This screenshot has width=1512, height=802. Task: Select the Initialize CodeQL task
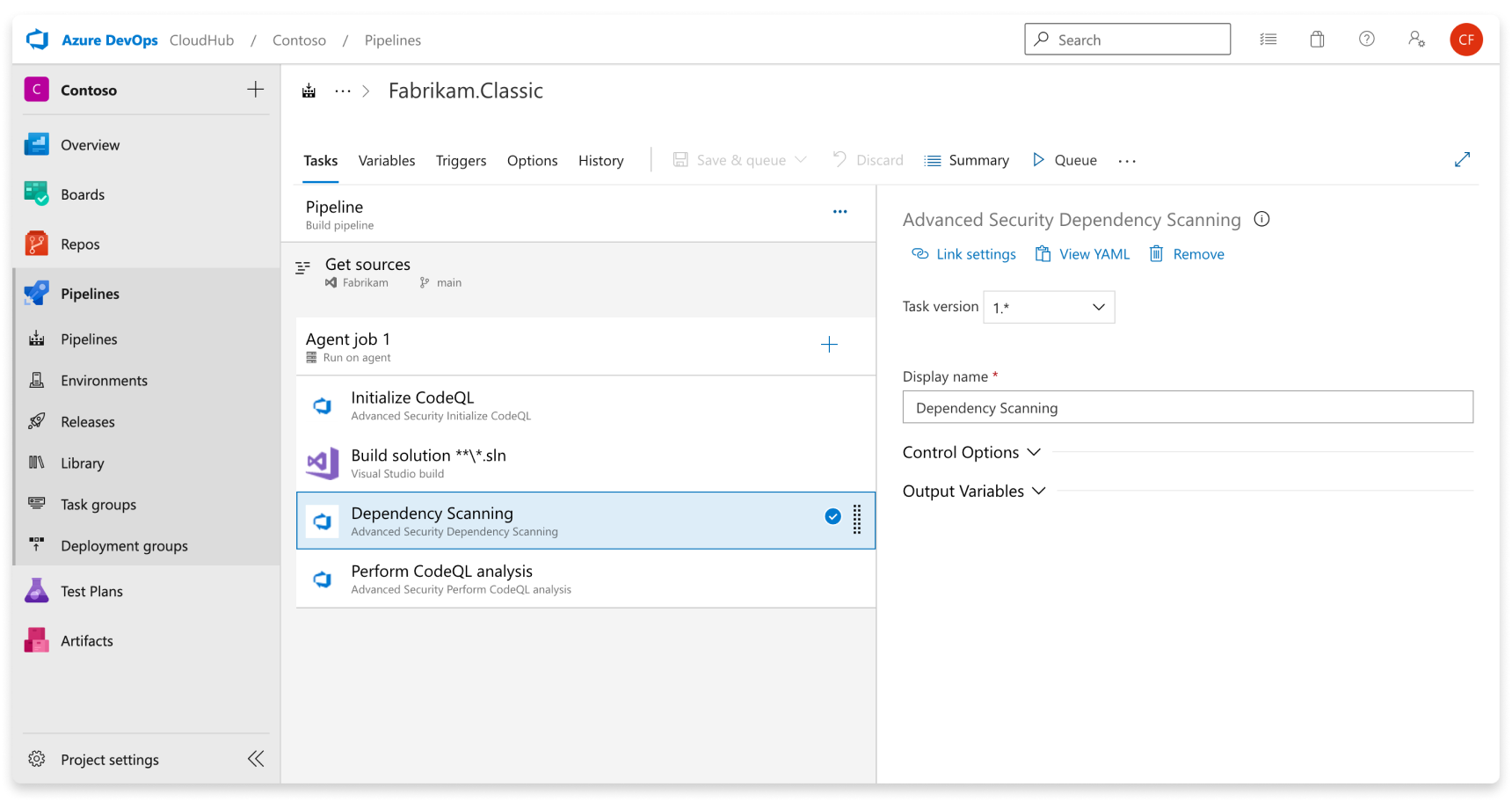coord(585,405)
